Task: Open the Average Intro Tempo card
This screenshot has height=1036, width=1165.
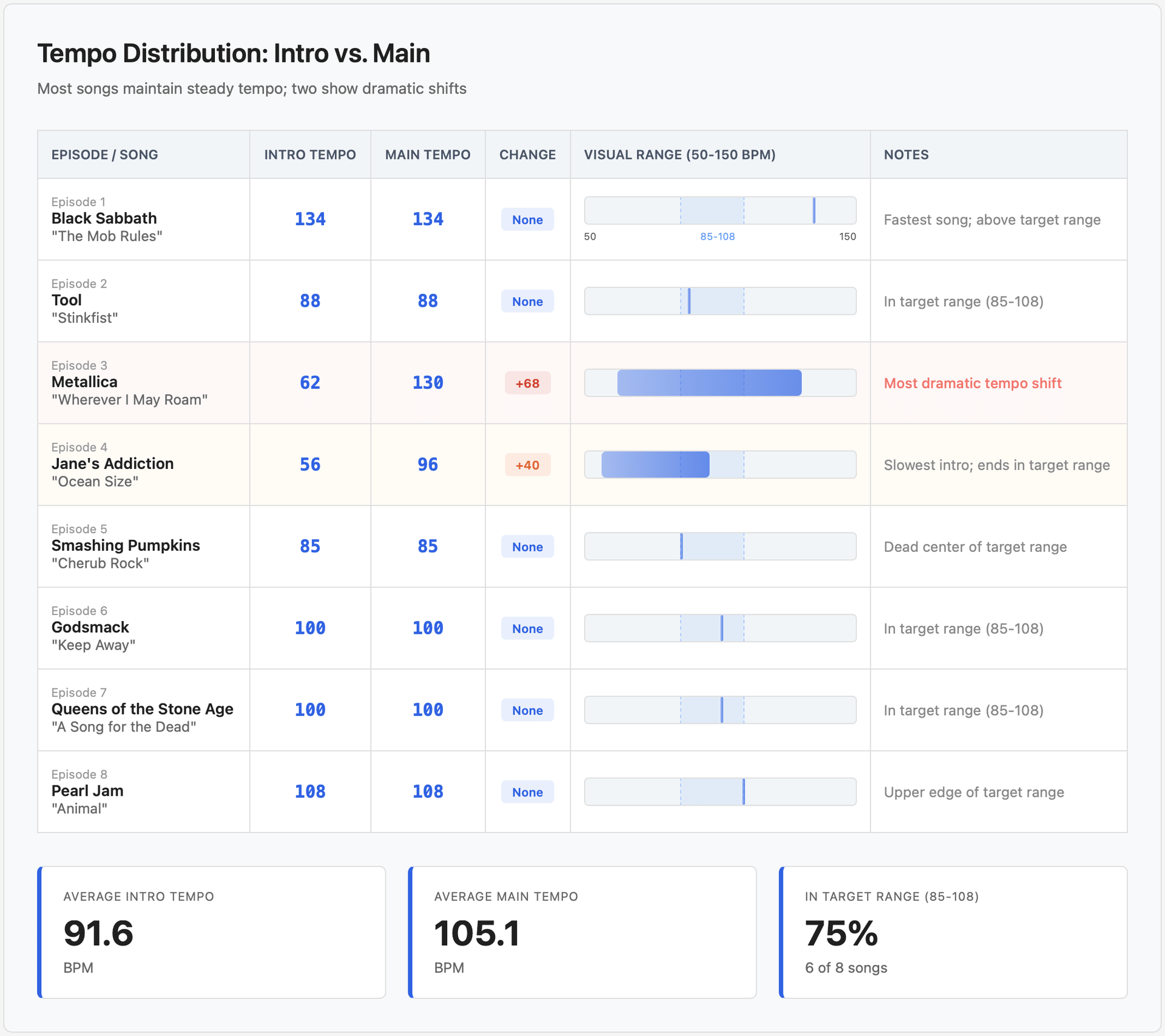Action: pos(211,932)
